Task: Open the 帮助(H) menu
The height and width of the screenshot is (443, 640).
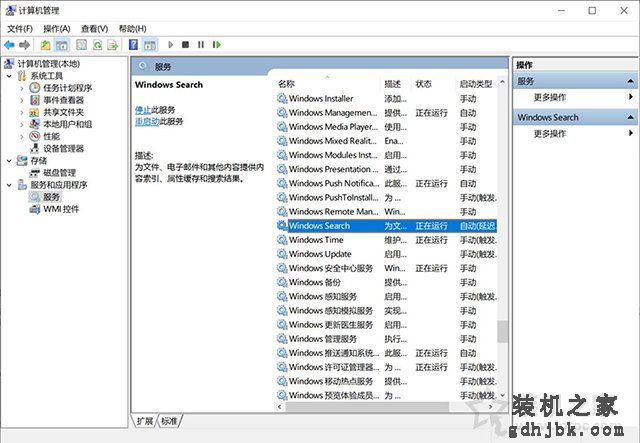Action: pos(132,29)
